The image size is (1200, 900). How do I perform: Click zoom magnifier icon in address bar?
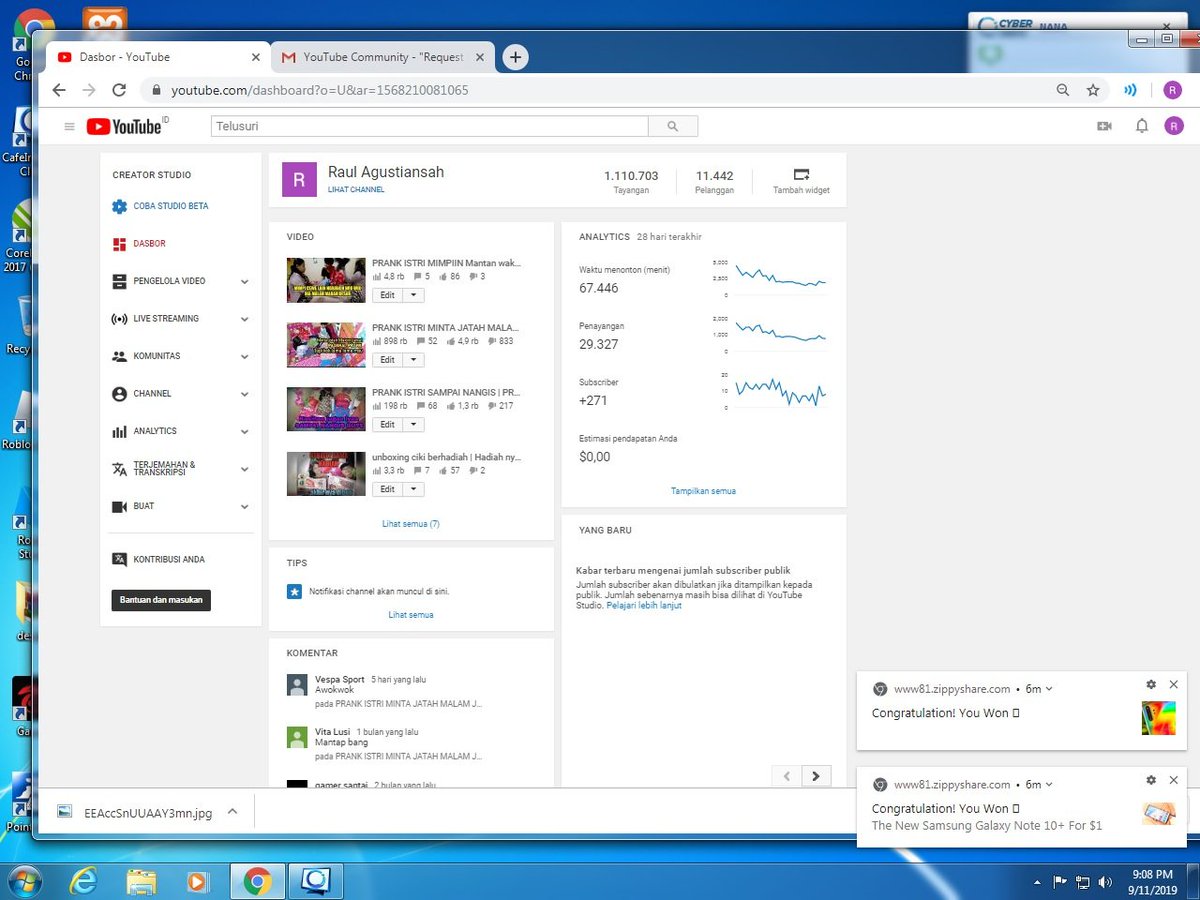point(1063,90)
